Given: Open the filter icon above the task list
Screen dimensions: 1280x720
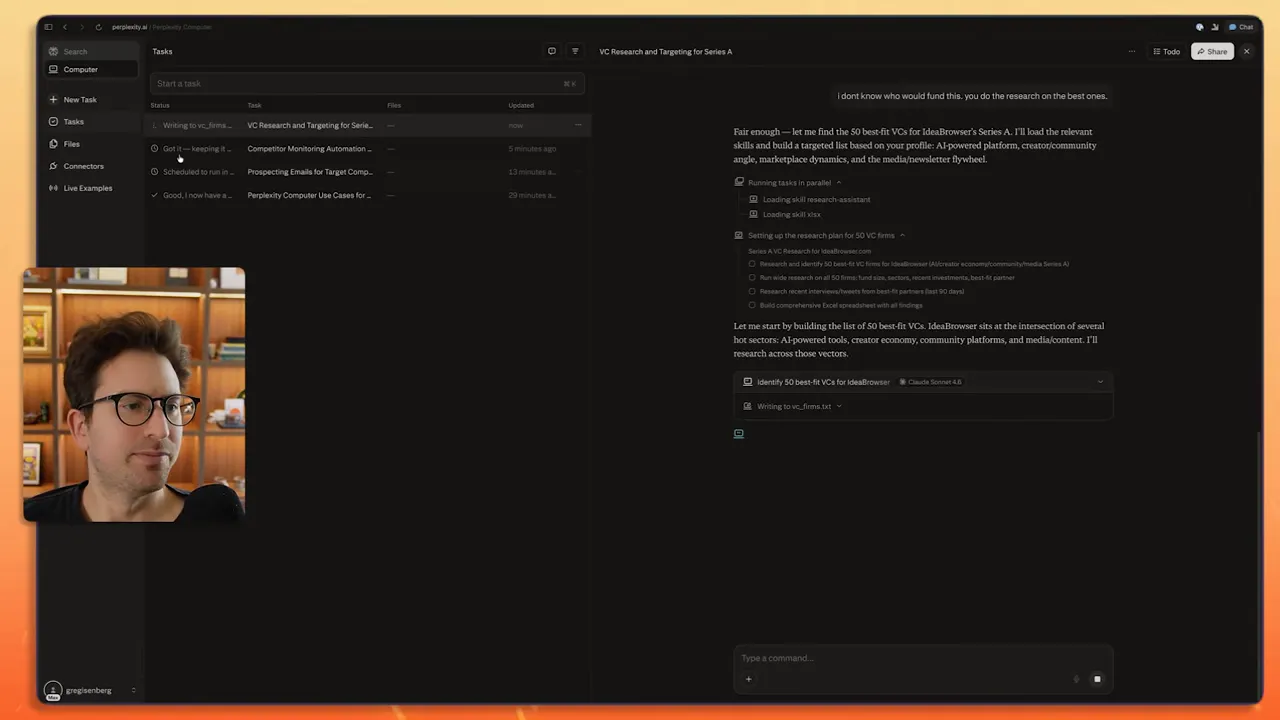Looking at the screenshot, I should click(575, 51).
